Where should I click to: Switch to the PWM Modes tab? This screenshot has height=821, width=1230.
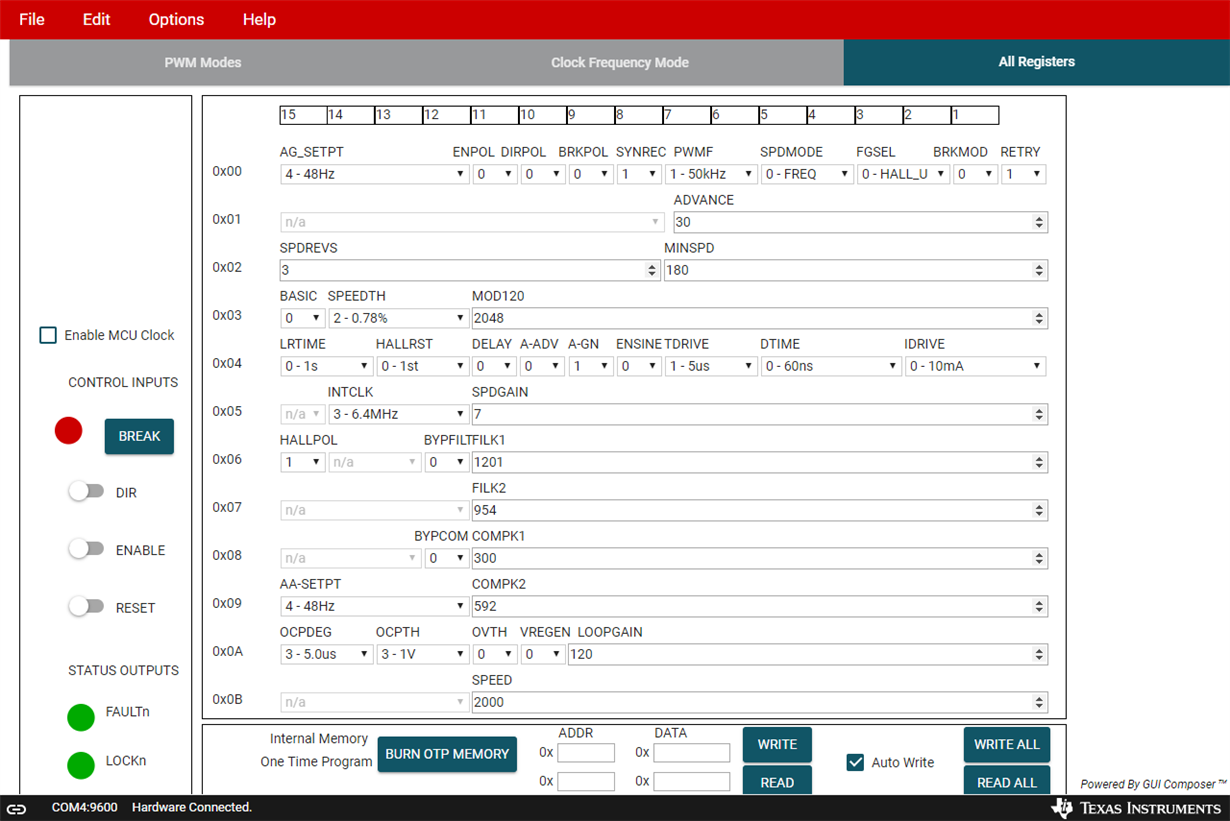(x=203, y=62)
